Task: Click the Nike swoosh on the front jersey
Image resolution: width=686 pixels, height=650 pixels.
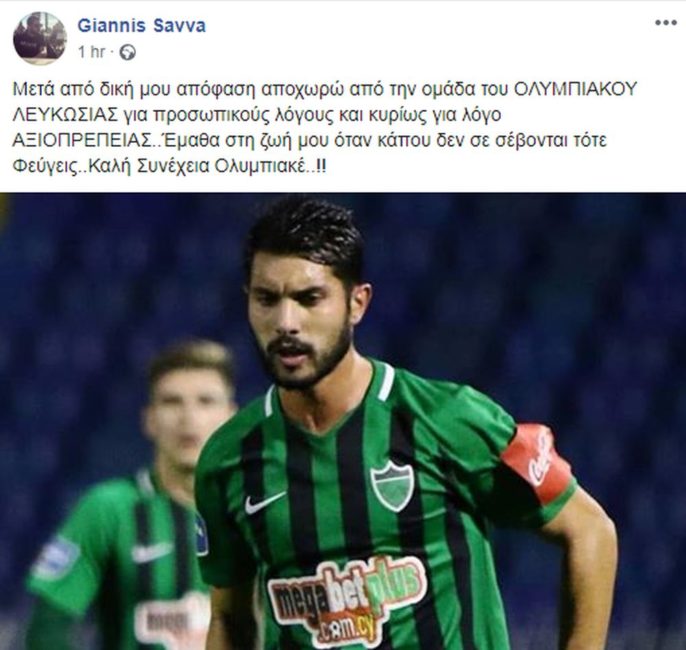Action: [x=264, y=502]
